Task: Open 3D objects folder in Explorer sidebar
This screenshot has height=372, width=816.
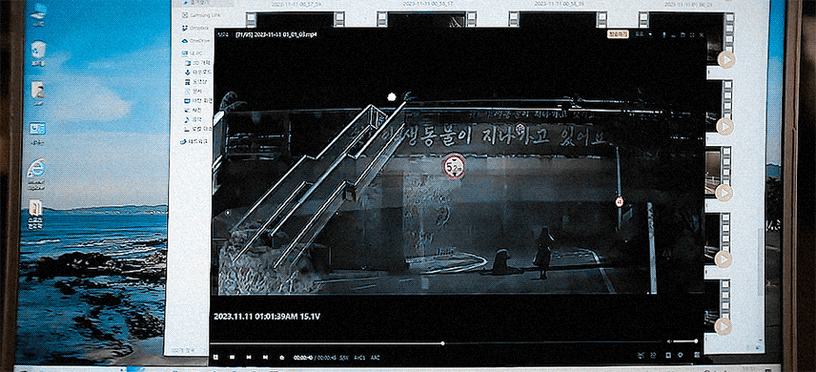Action: tap(198, 62)
